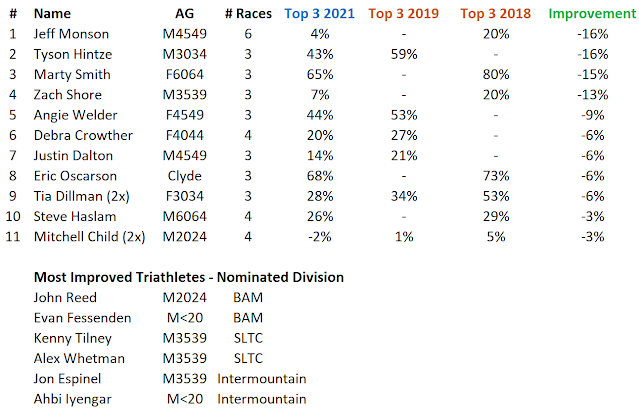Image resolution: width=639 pixels, height=418 pixels.
Task: Select the Top 3 2021 header
Action: click(x=320, y=13)
